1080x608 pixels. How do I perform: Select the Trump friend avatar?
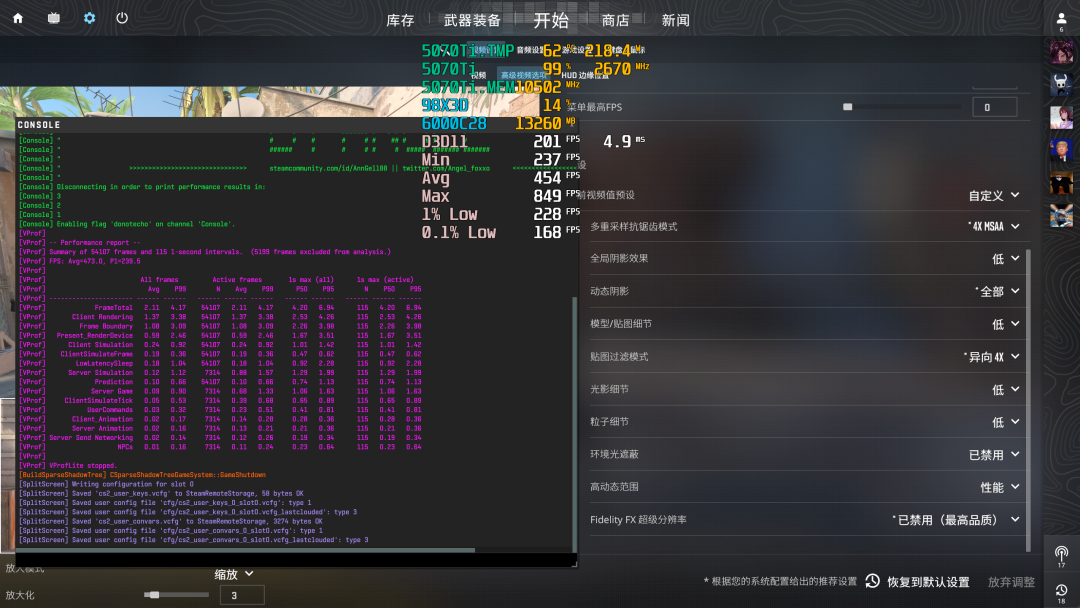[x=1061, y=150]
